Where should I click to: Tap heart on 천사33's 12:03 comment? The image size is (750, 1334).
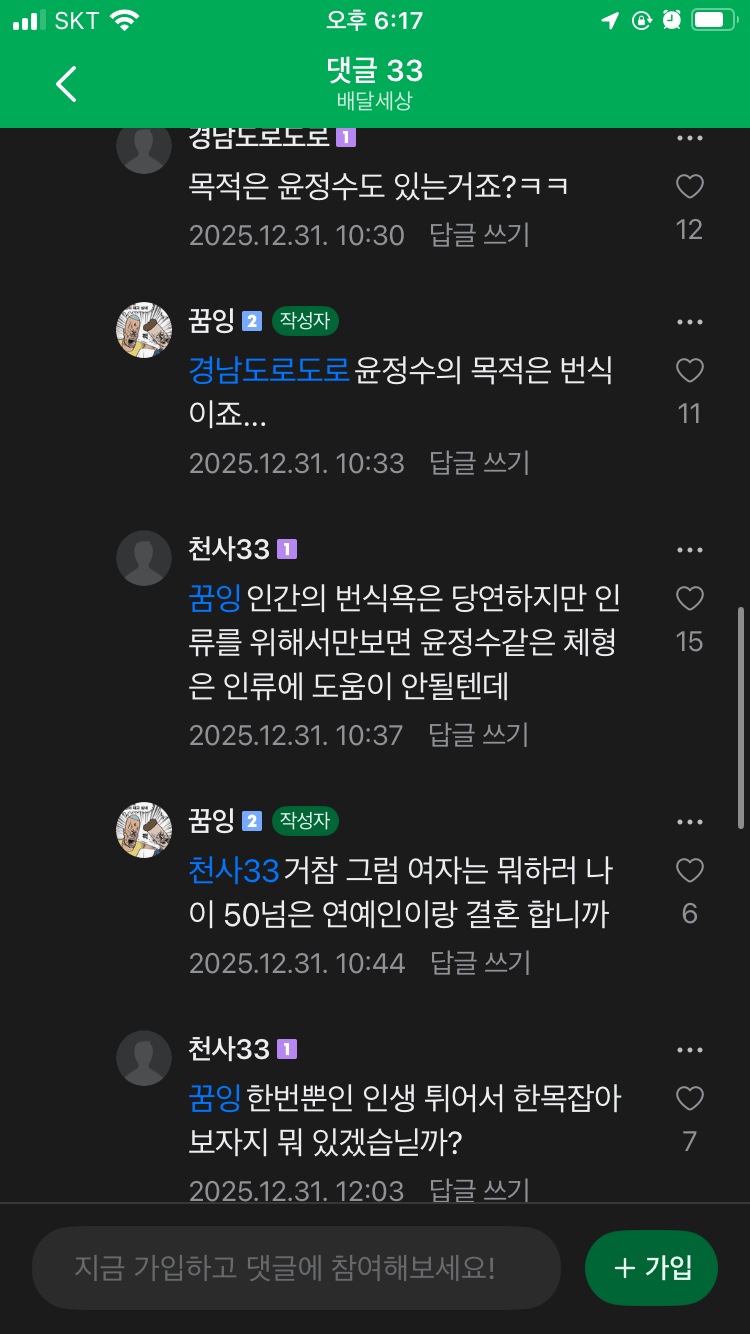(690, 1099)
